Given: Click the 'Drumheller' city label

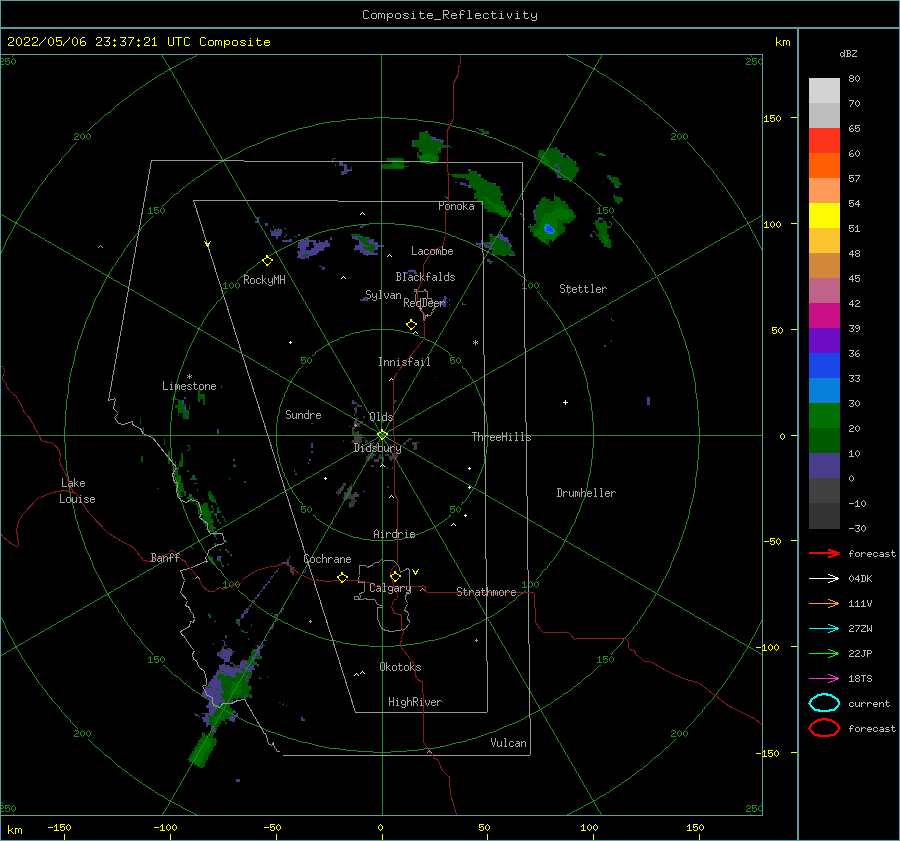Looking at the screenshot, I should (x=586, y=493).
